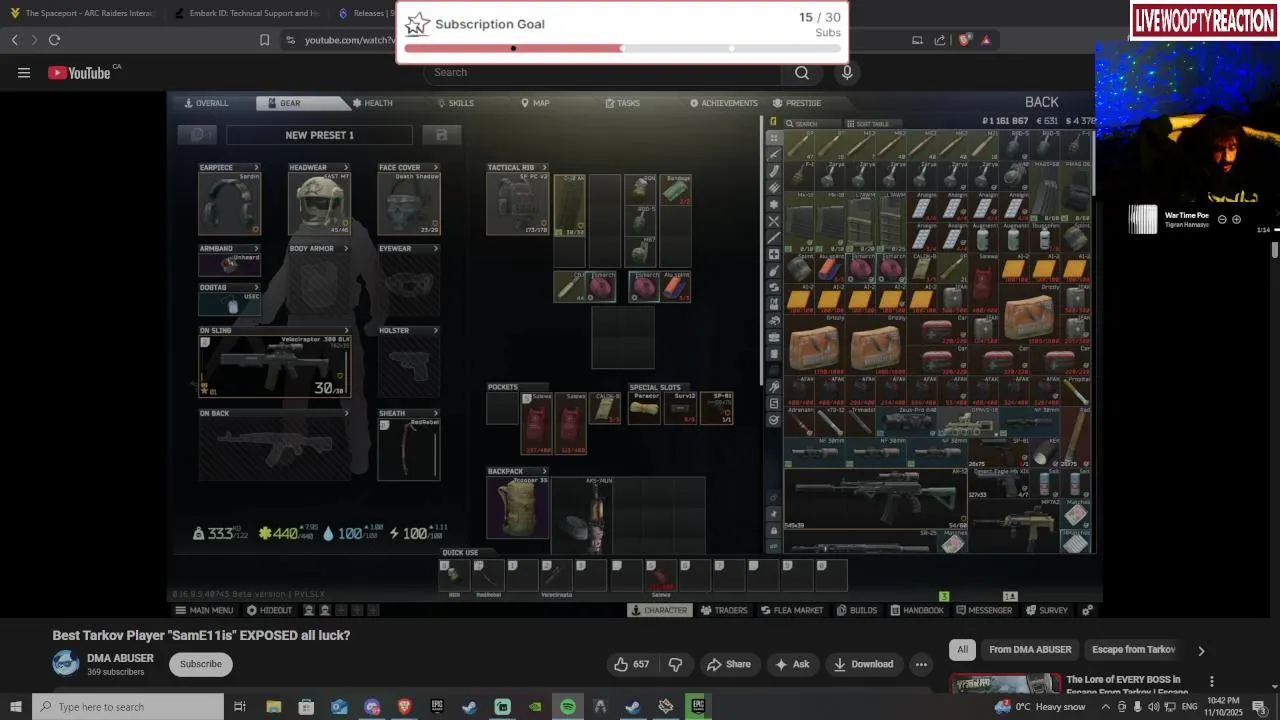This screenshot has width=1280, height=720.
Task: Select the ammo rounds stash filter icon
Action: click(x=774, y=188)
